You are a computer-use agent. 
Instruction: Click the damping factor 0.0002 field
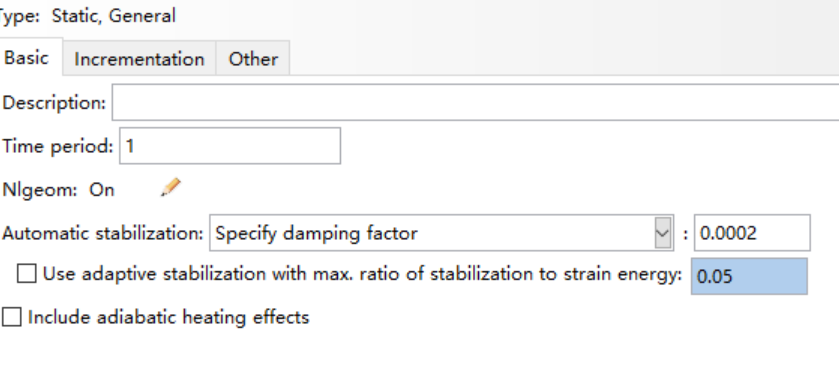(752, 233)
